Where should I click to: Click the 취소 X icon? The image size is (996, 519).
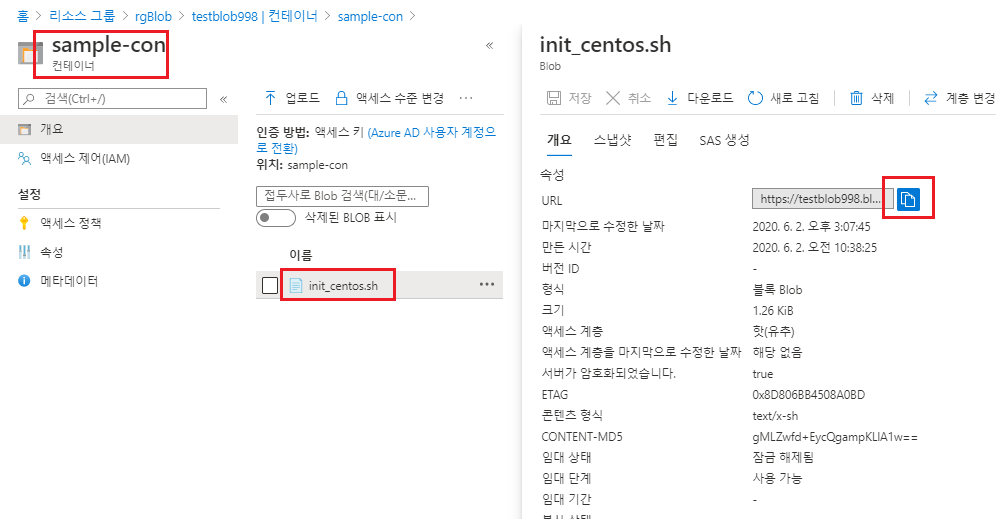(613, 98)
